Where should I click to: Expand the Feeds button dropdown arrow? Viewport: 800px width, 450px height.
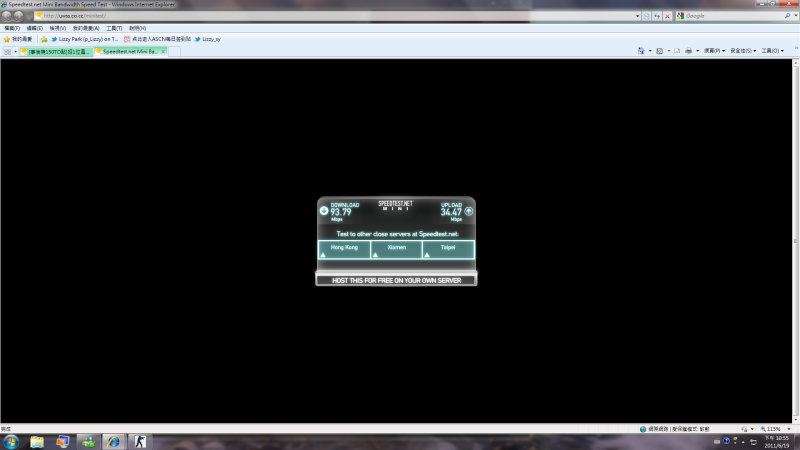668,51
